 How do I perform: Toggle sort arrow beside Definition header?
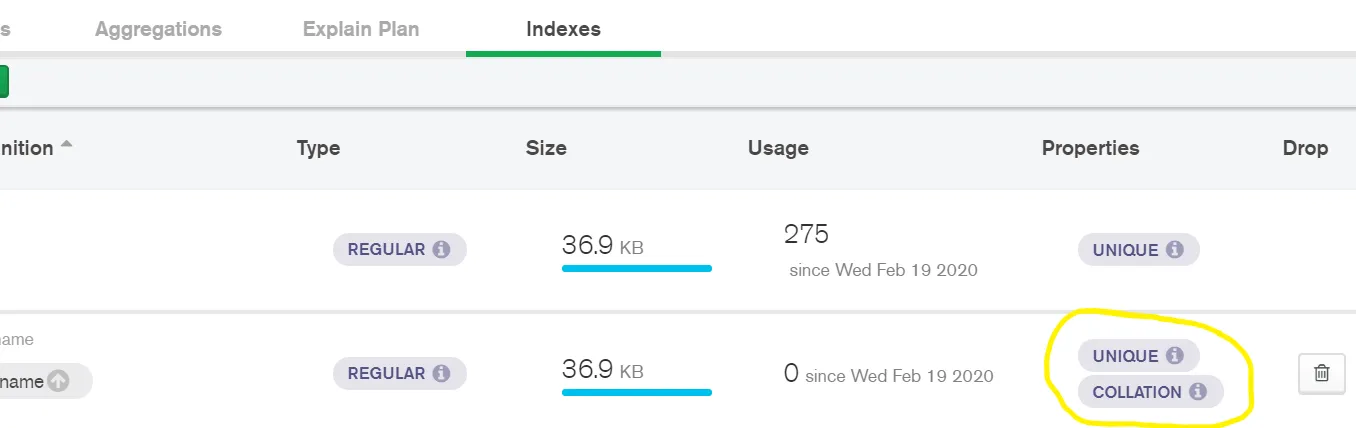point(66,145)
